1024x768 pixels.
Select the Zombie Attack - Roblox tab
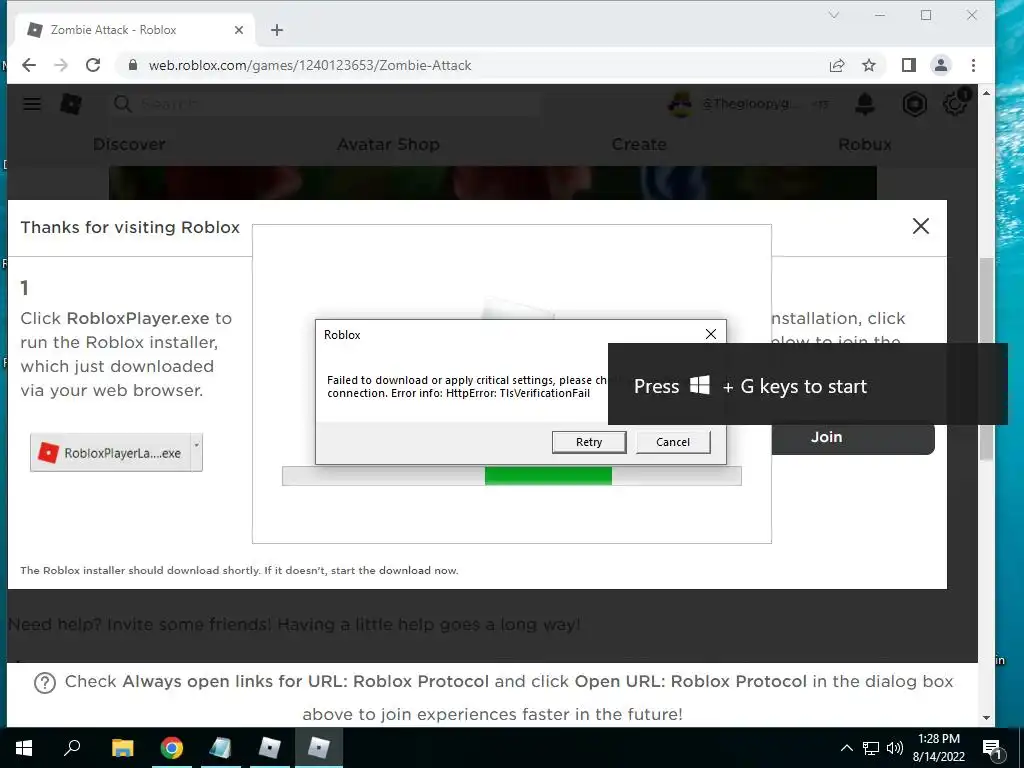coord(134,30)
